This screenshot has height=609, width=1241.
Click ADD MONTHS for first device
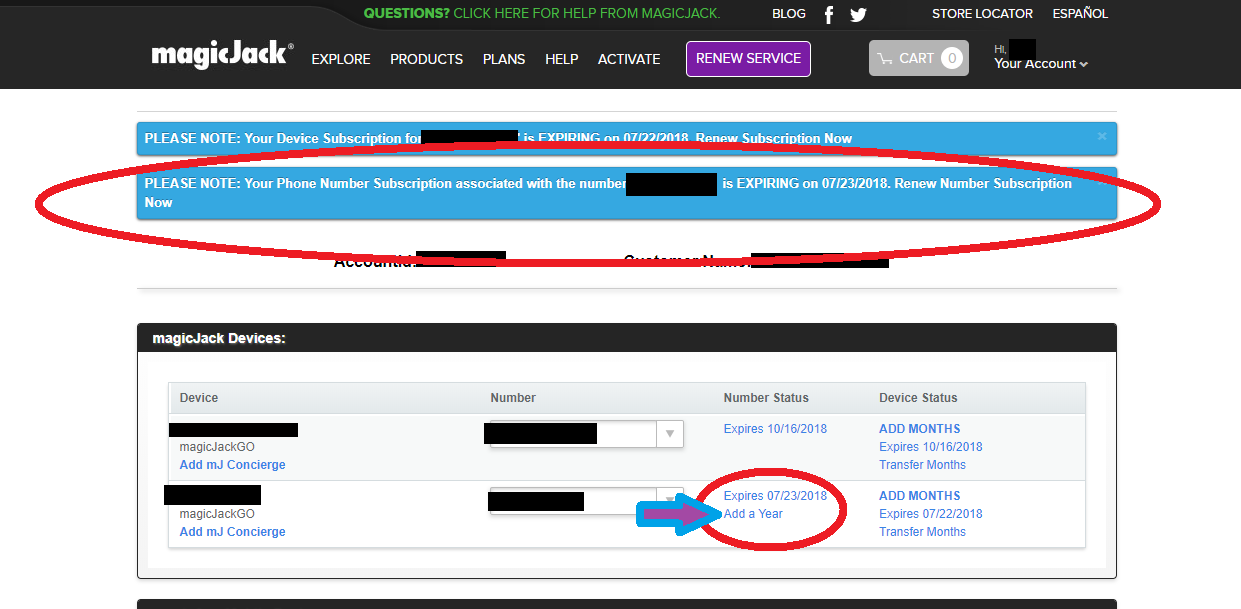[919, 428]
